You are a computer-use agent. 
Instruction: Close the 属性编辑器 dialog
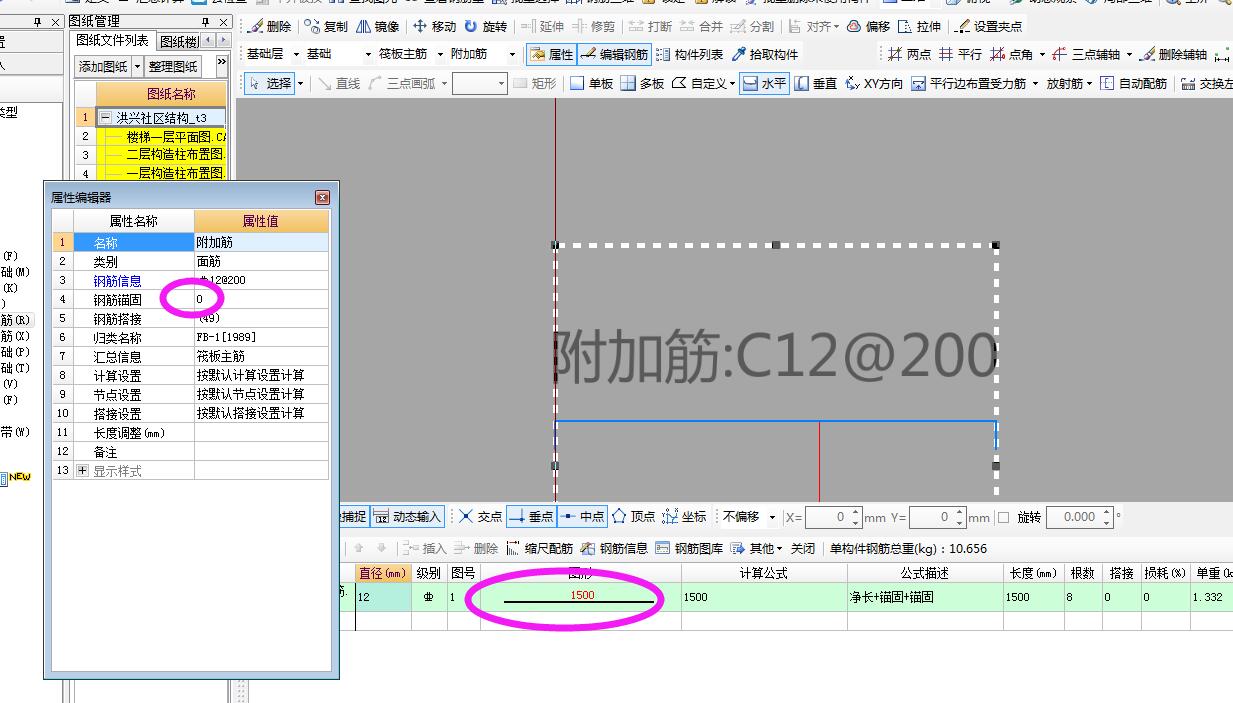(322, 198)
